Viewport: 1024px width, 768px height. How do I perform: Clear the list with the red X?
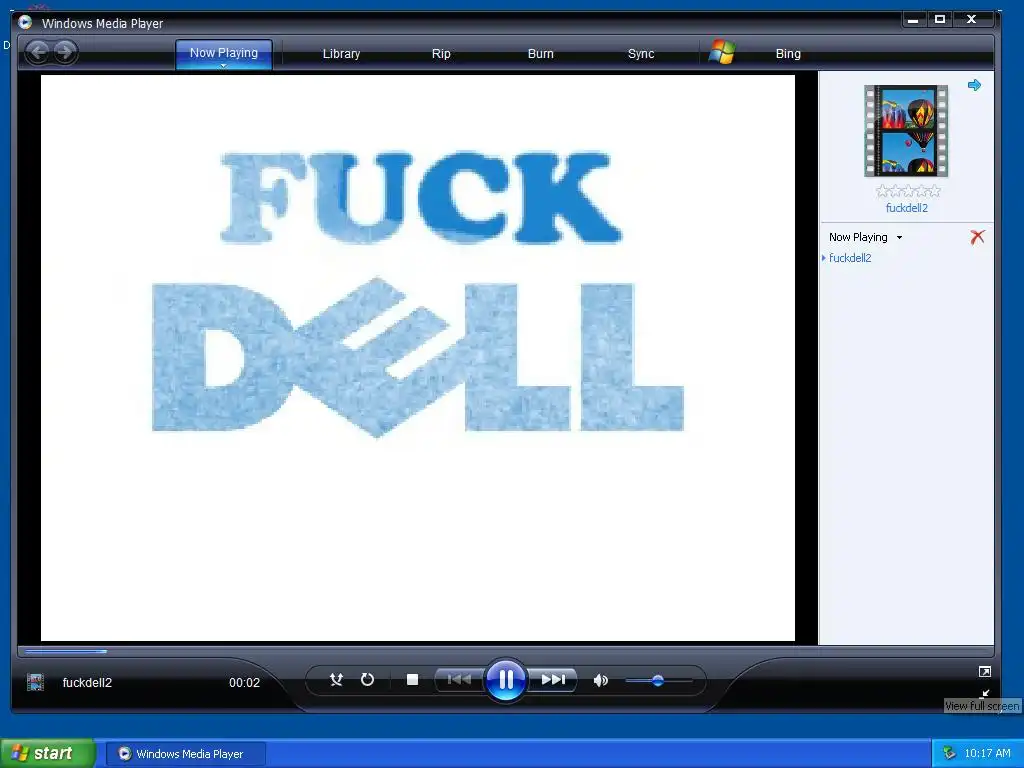tap(977, 236)
